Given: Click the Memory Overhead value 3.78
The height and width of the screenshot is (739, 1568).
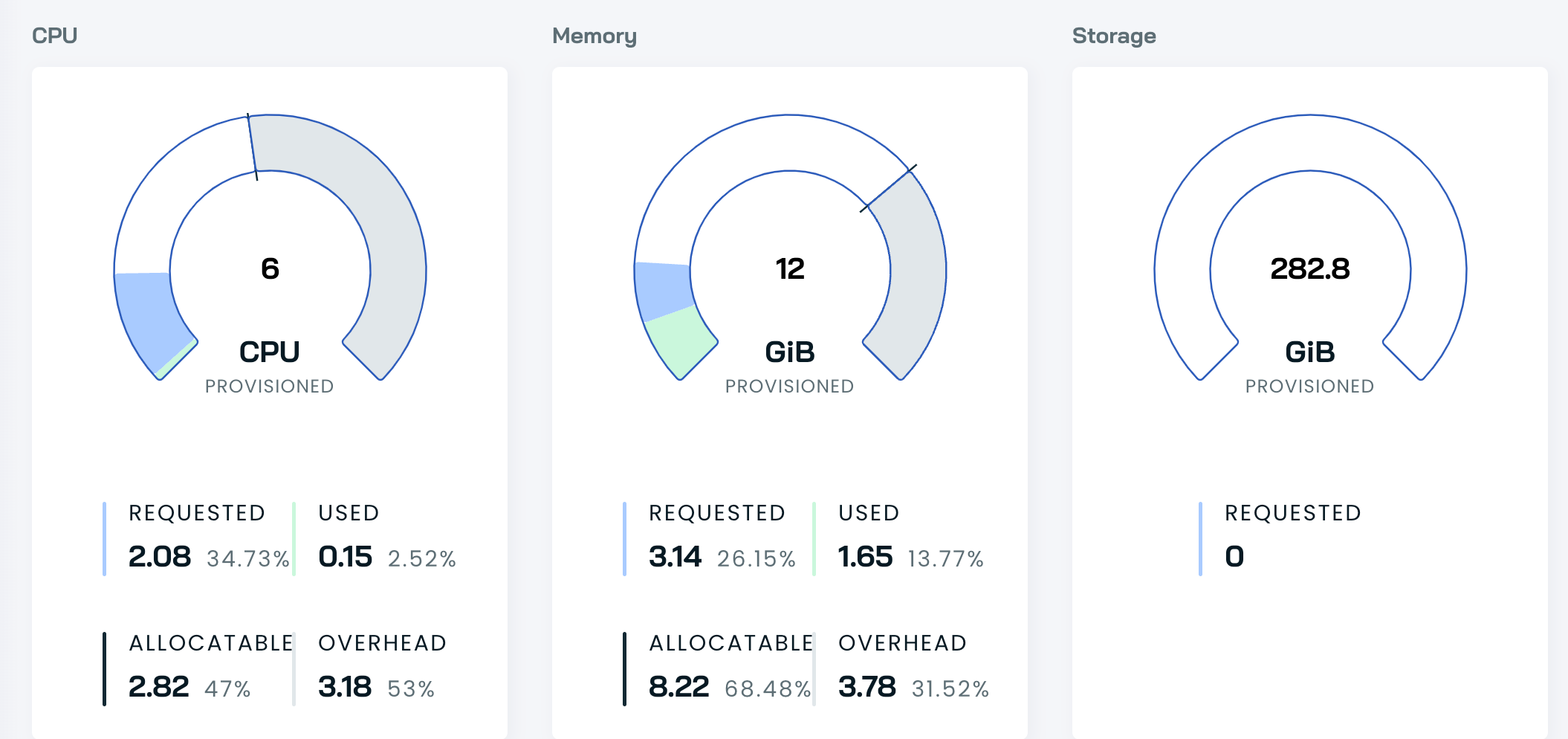Looking at the screenshot, I should point(866,687).
